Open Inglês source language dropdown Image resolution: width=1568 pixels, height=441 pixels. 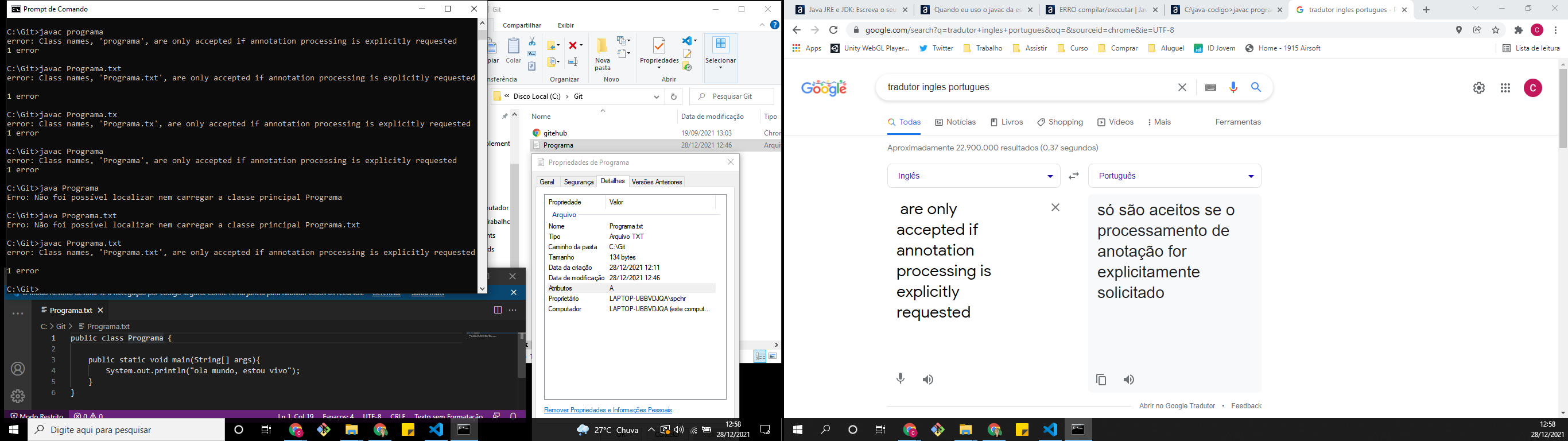(x=974, y=176)
